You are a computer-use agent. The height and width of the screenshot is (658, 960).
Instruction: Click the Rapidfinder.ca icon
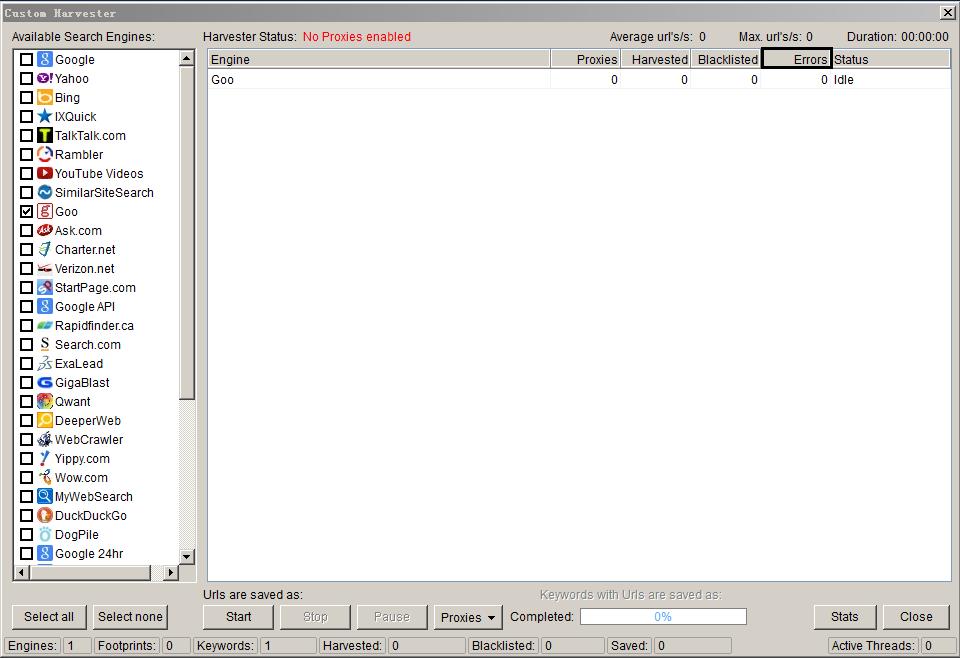[x=45, y=325]
